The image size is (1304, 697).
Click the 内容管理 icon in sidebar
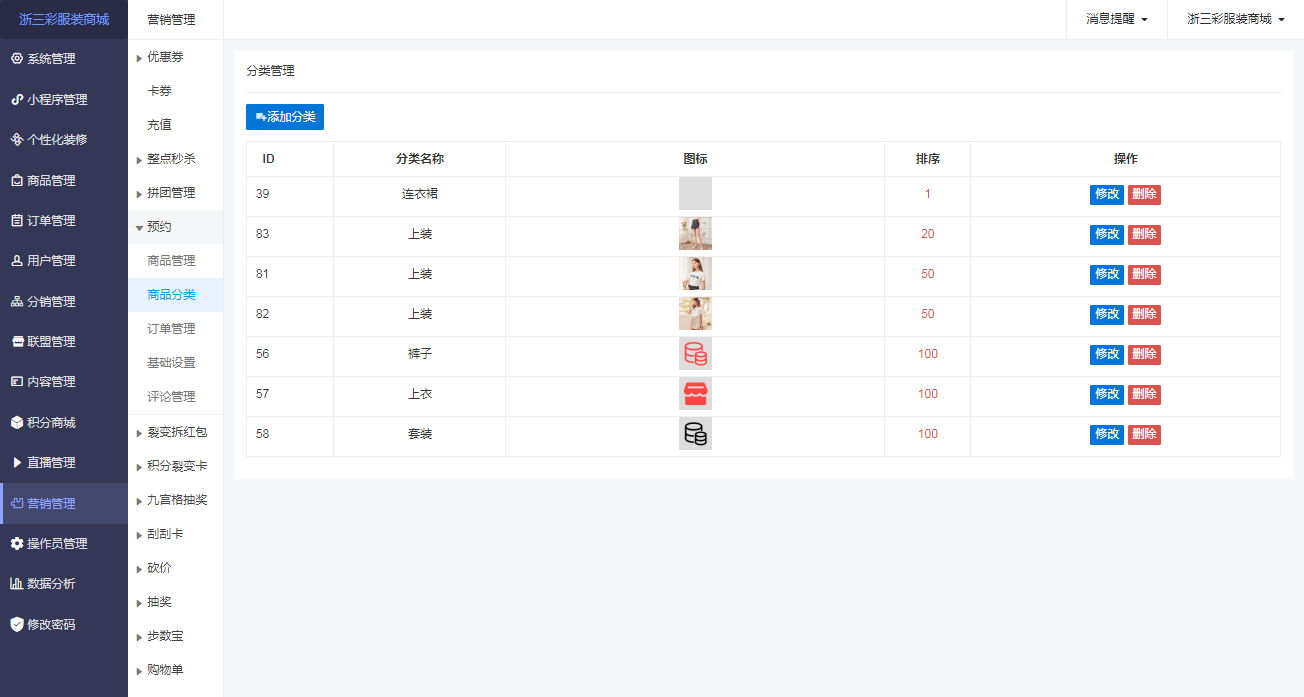tap(16, 382)
